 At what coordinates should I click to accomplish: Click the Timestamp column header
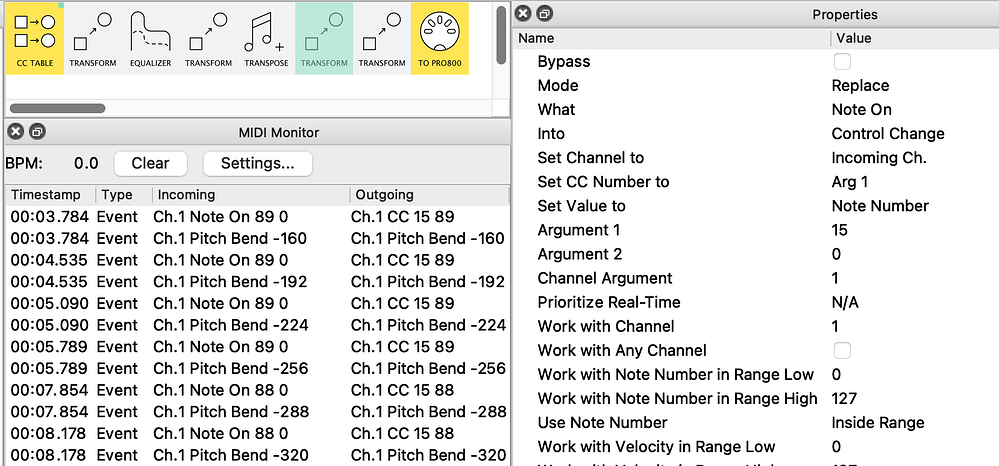coord(50,195)
